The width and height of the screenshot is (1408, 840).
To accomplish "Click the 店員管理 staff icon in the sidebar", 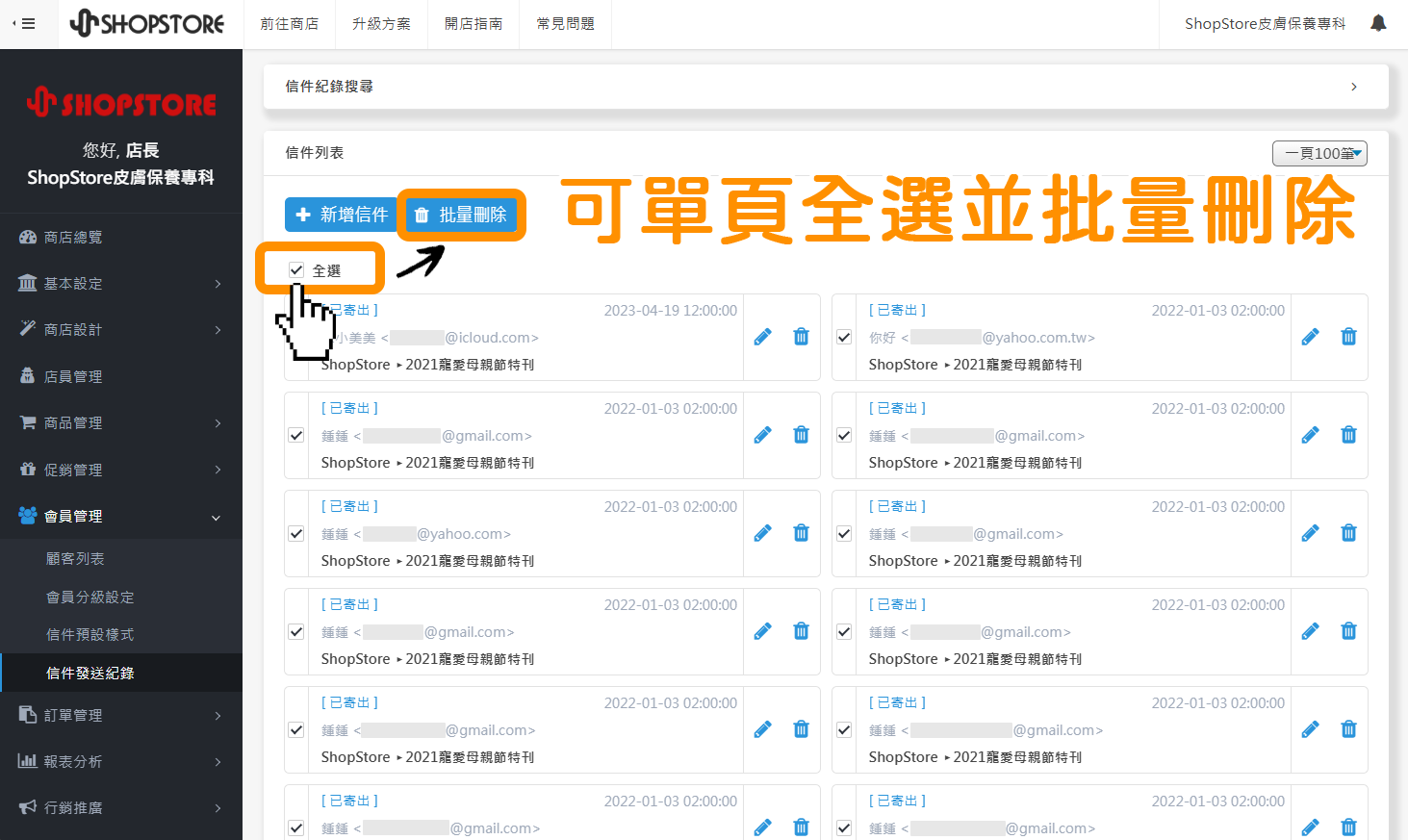I will 28,376.
